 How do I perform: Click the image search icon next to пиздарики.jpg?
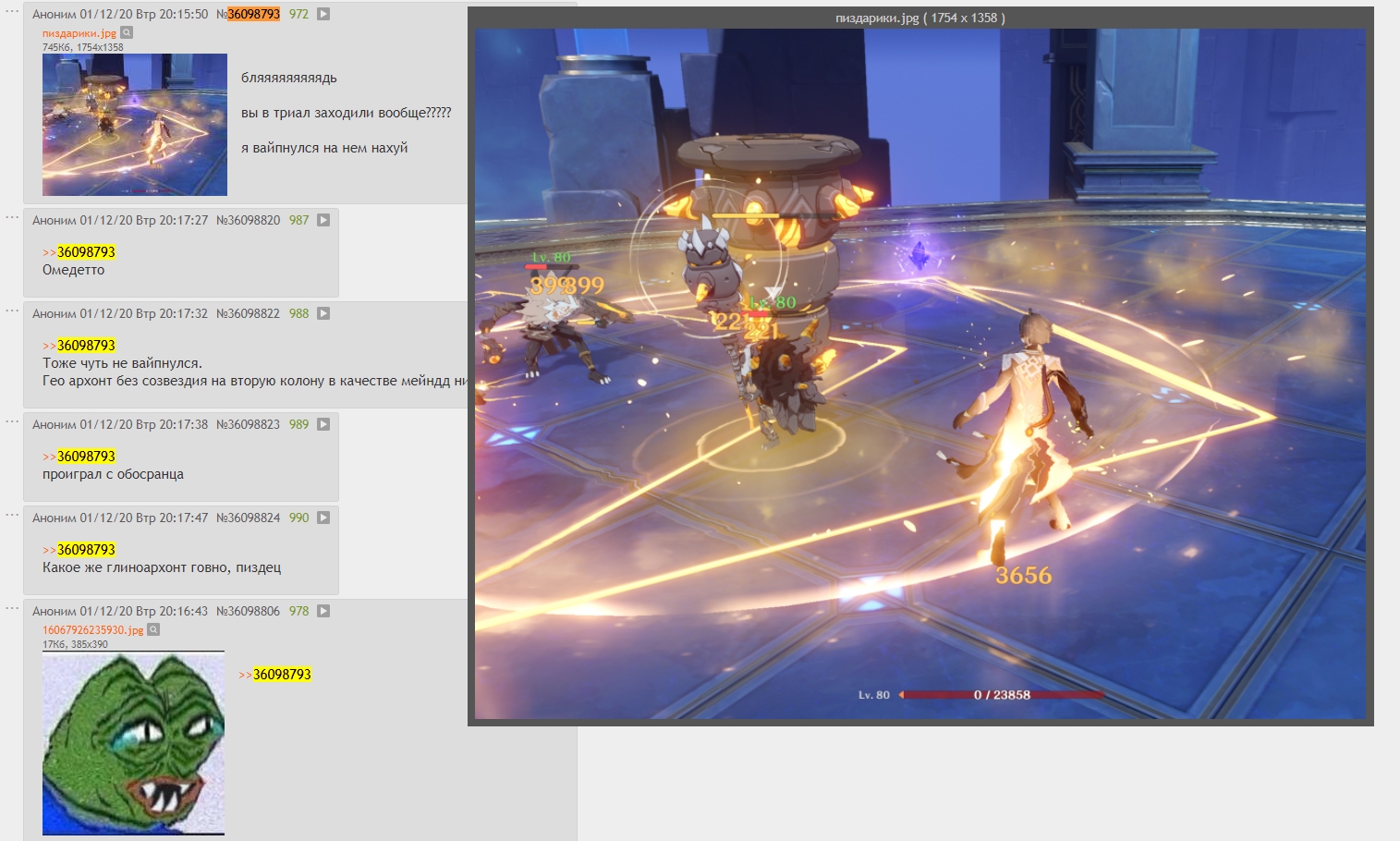(x=128, y=32)
